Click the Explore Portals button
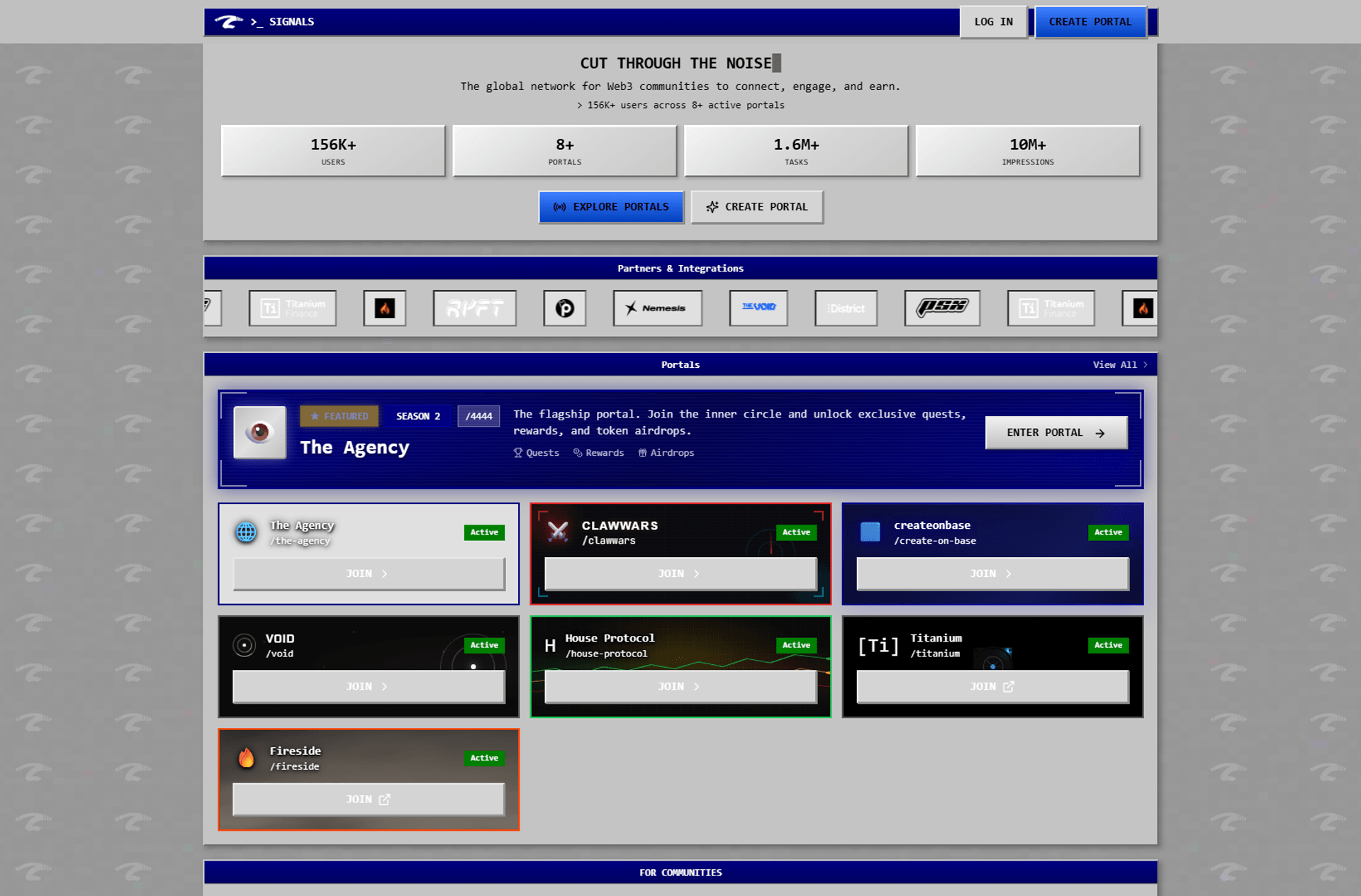Image resolution: width=1361 pixels, height=896 pixels. click(x=611, y=207)
